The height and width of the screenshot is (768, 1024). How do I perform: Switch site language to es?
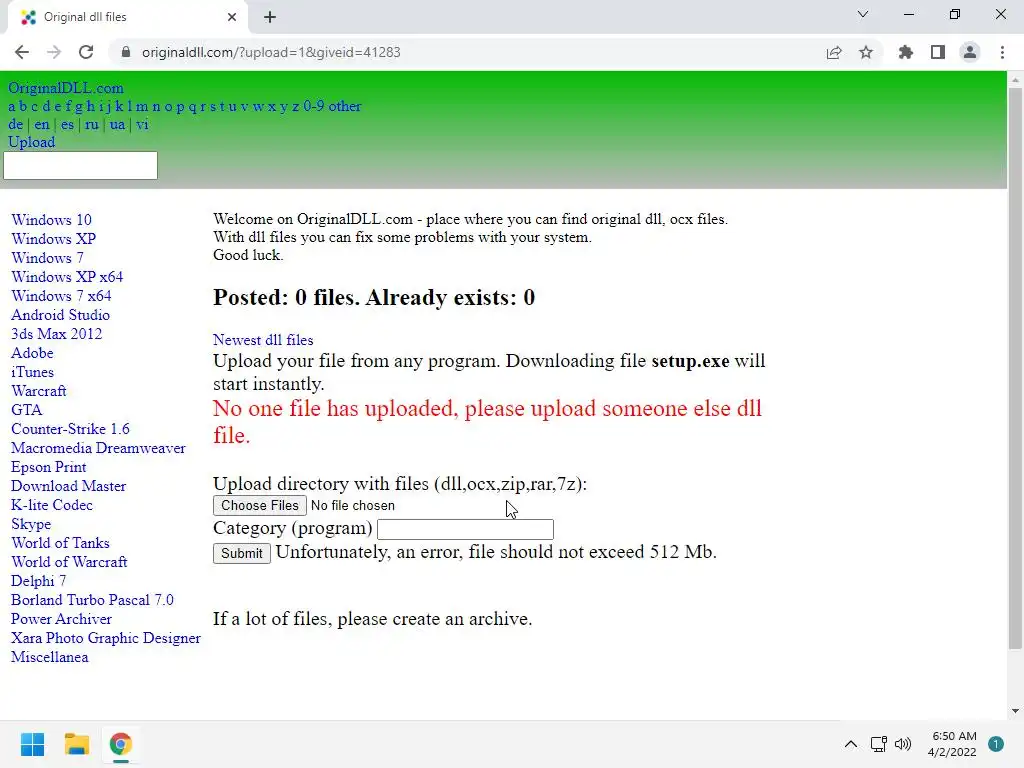coord(67,124)
